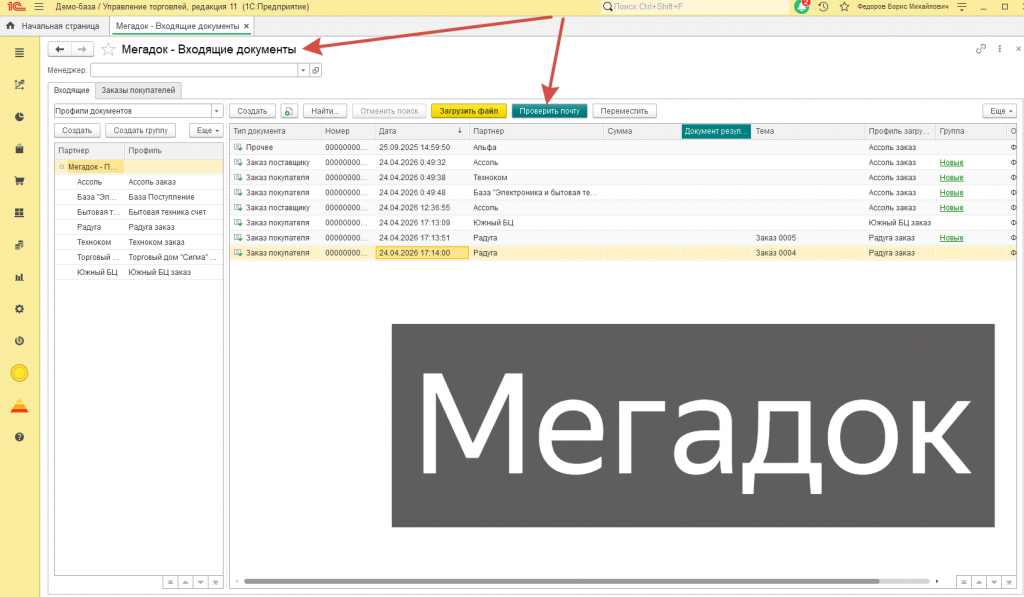Go forward with the right arrow button
The image size is (1024, 597).
coord(82,49)
